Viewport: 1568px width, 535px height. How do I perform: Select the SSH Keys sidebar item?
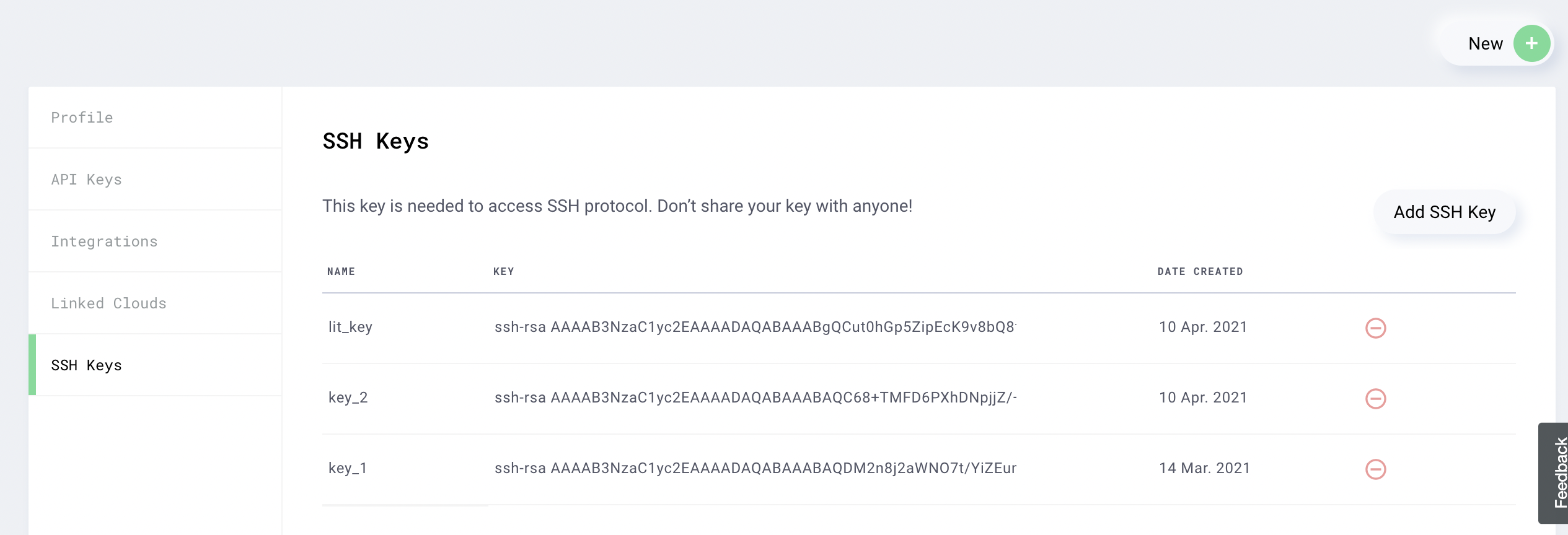pyautogui.click(x=155, y=365)
